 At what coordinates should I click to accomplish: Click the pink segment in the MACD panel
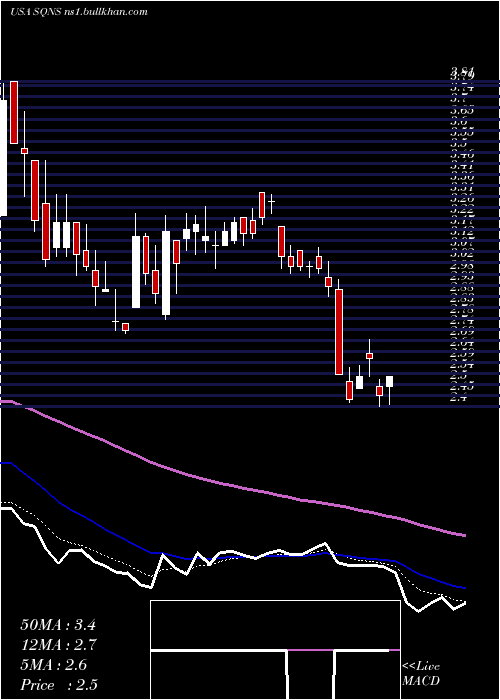311,650
